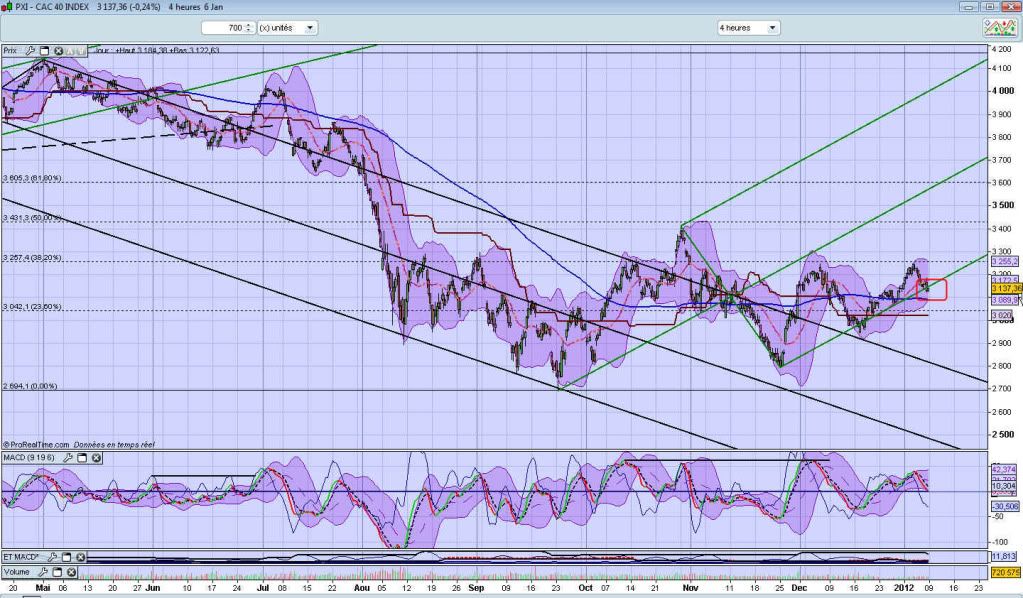Open Volume panel settings wrench
This screenshot has height=598, width=1023.
42,574
